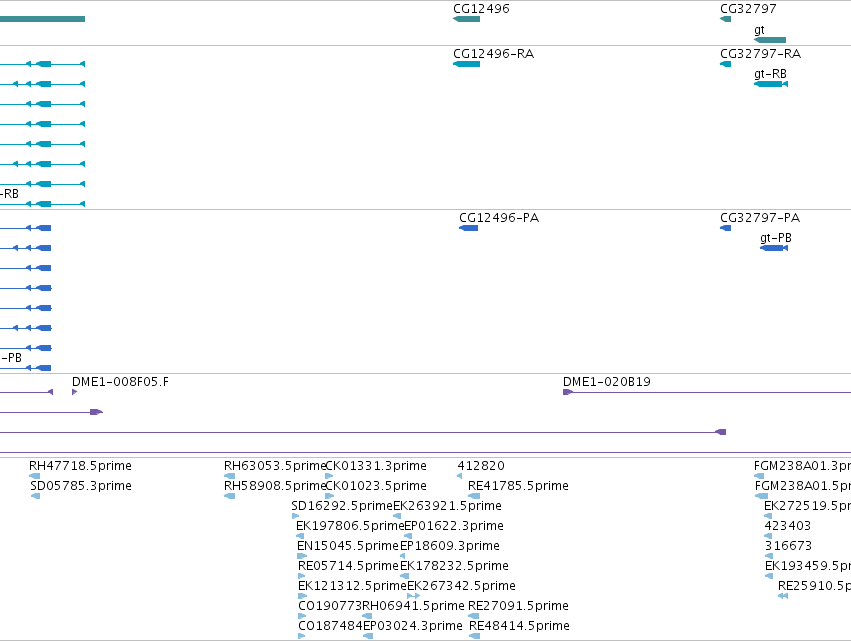Click the 316673 feature label
The height and width of the screenshot is (641, 851).
click(x=788, y=546)
